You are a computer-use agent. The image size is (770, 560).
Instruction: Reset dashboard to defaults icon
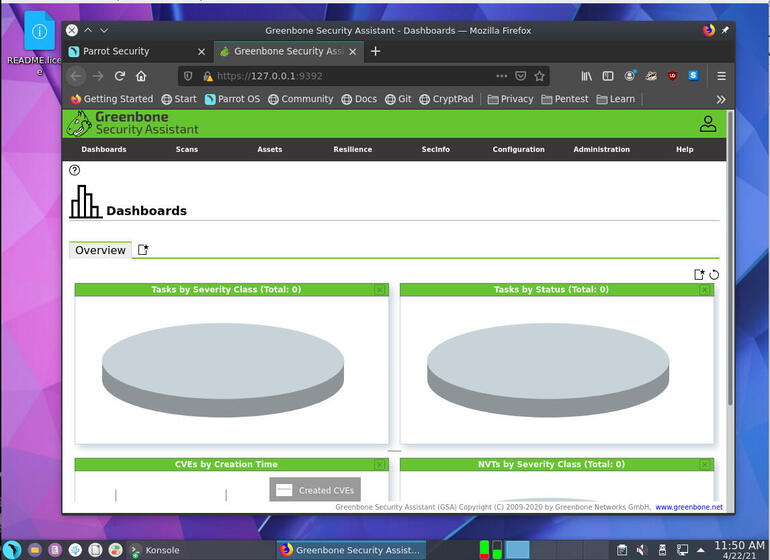pyautogui.click(x=714, y=275)
